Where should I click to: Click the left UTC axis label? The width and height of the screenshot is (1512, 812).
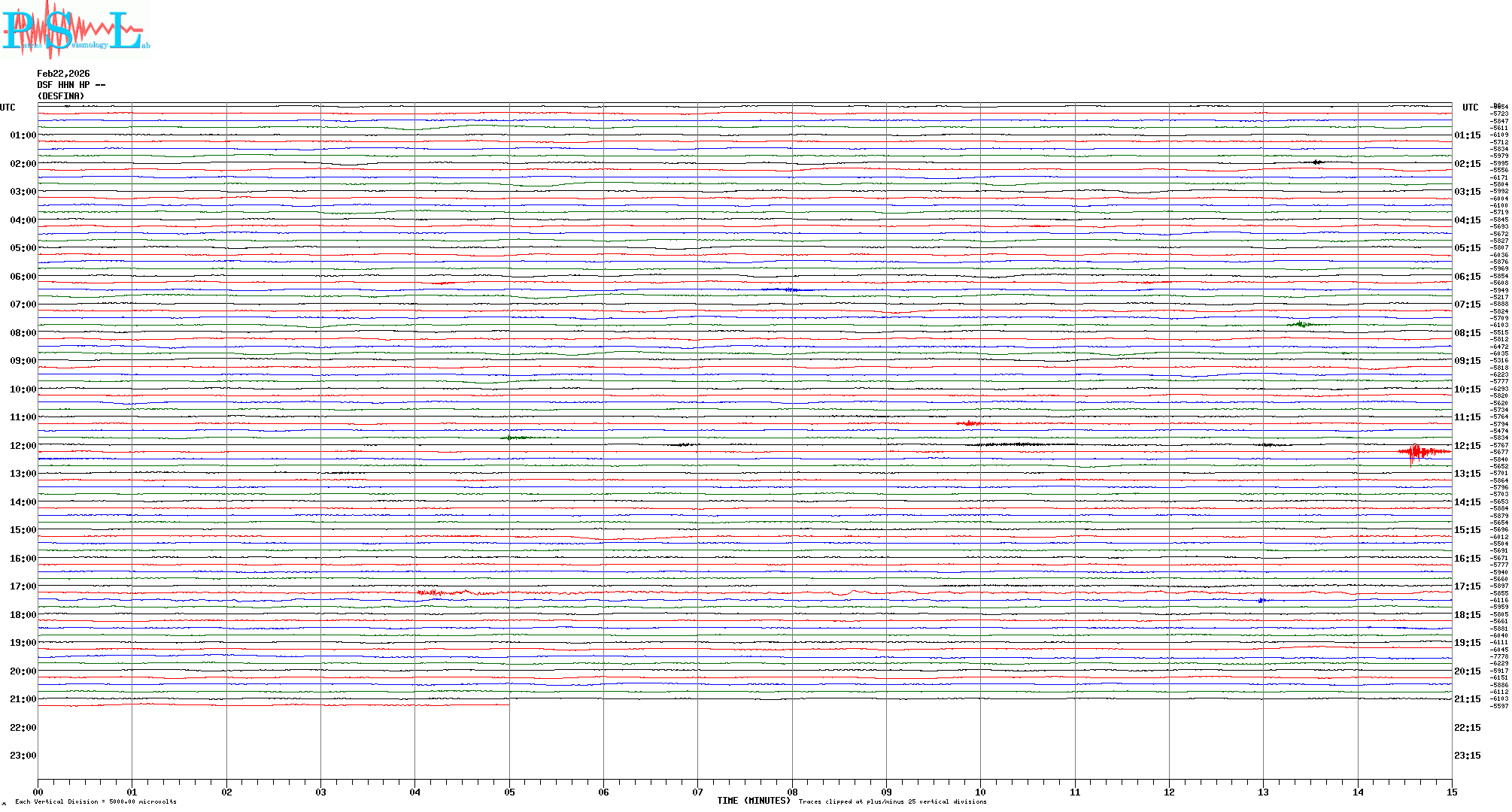pyautogui.click(x=8, y=108)
